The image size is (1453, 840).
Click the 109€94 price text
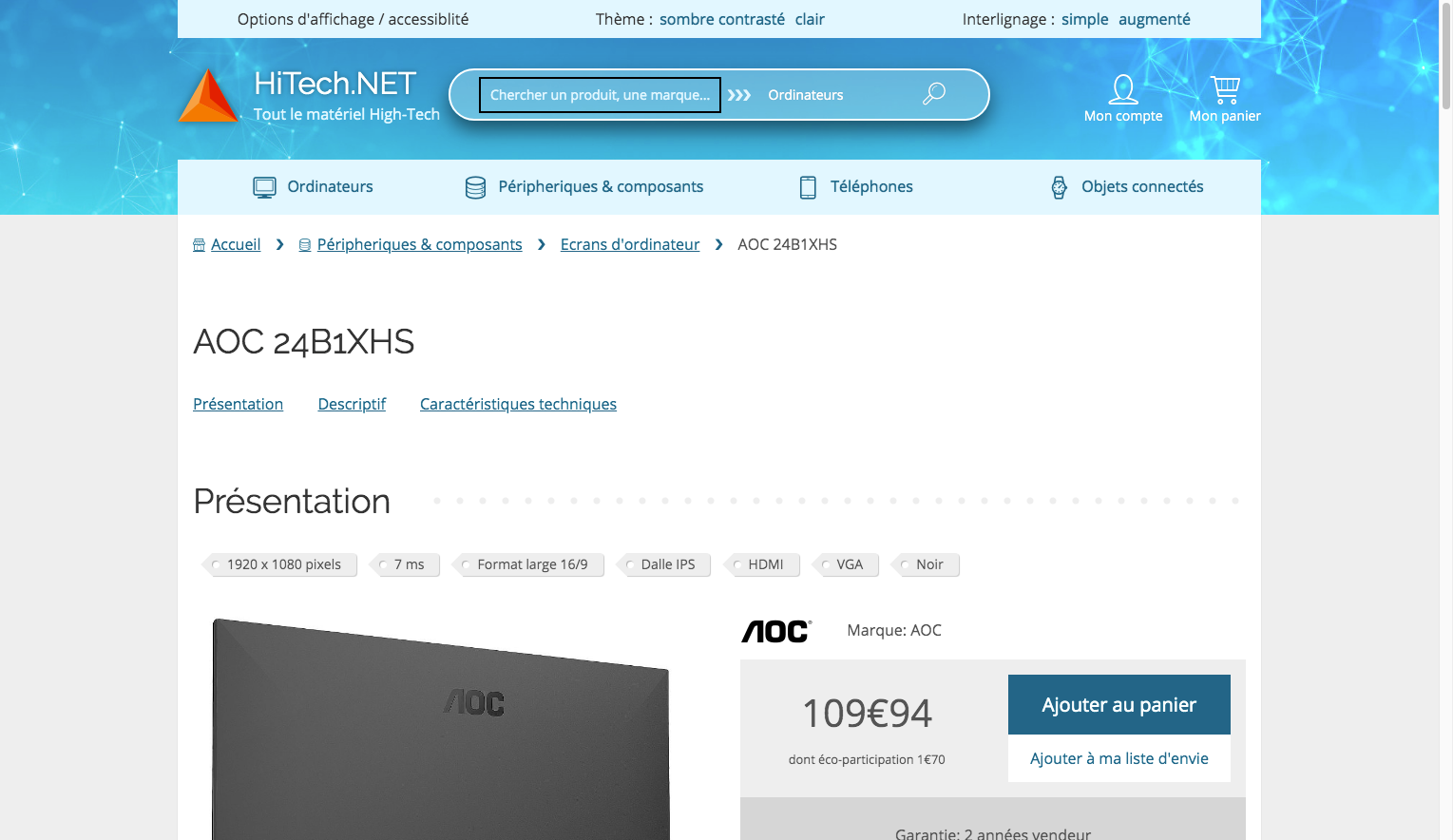(867, 714)
